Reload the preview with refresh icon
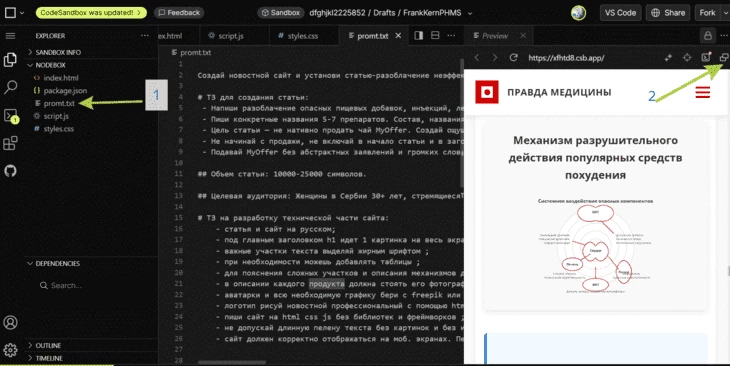Viewport: 730px width, 366px height. point(514,57)
